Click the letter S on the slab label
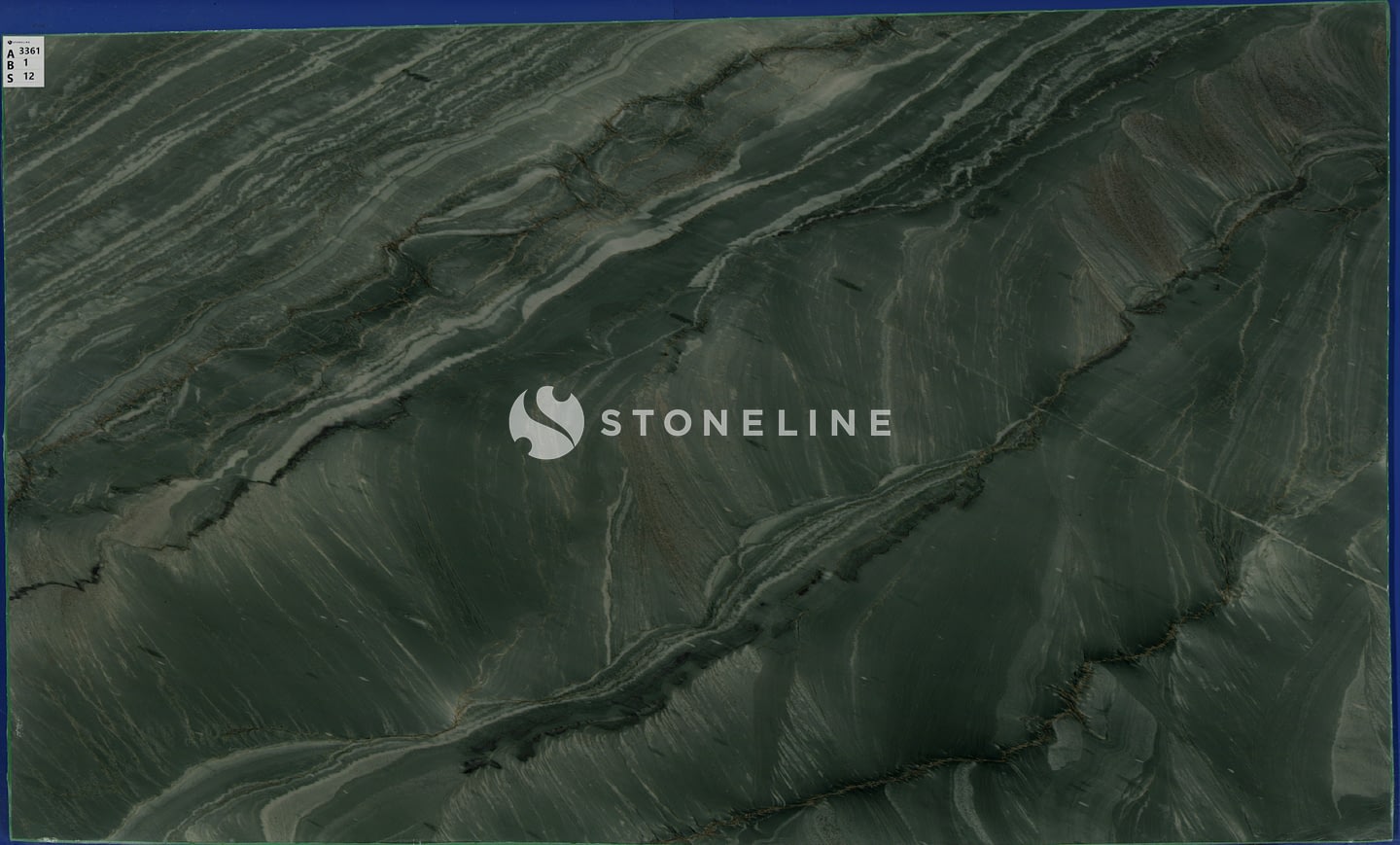 (x=11, y=78)
